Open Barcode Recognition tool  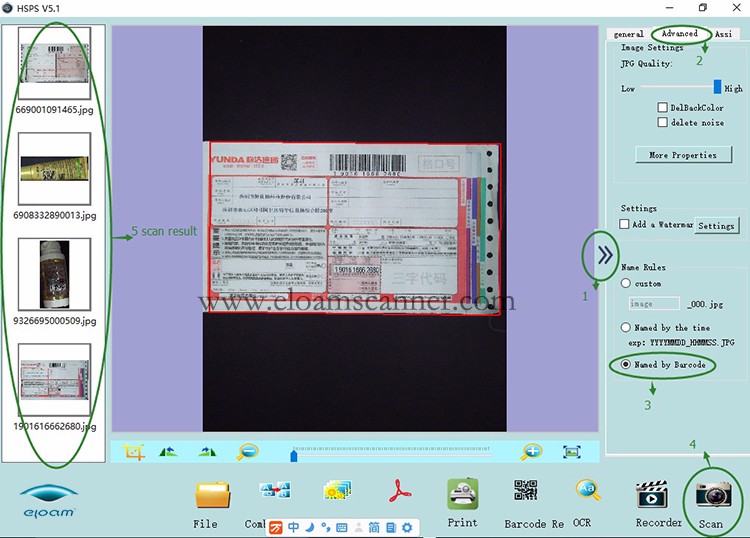(x=526, y=492)
